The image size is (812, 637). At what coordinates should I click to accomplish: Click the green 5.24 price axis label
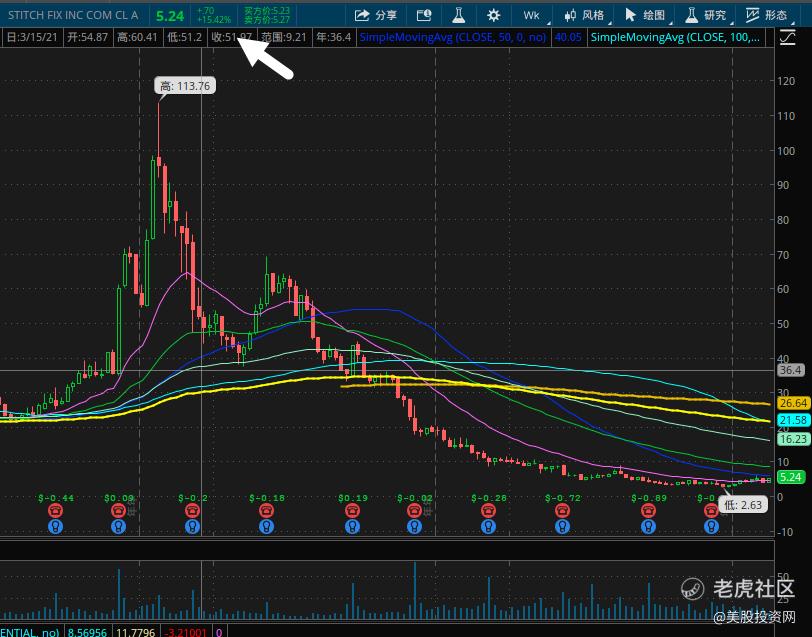point(791,477)
